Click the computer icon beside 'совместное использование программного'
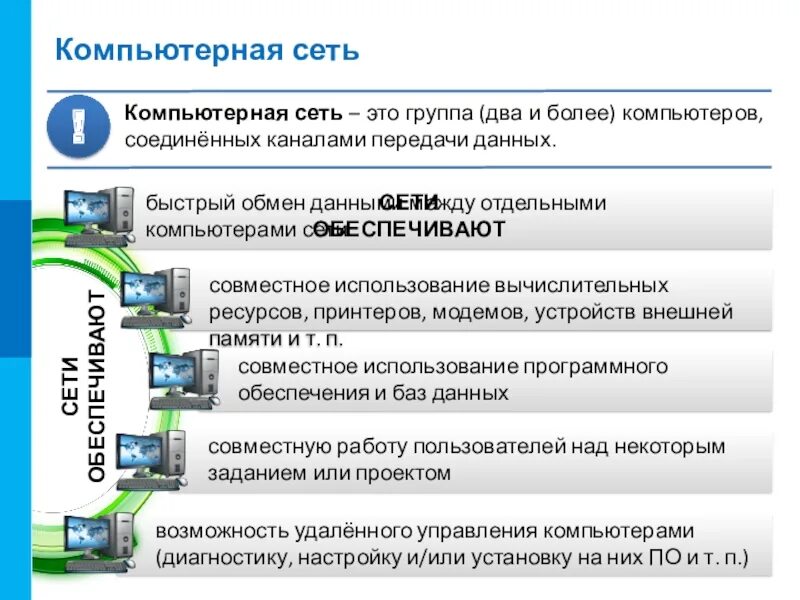This screenshot has width=800, height=600. tap(184, 379)
